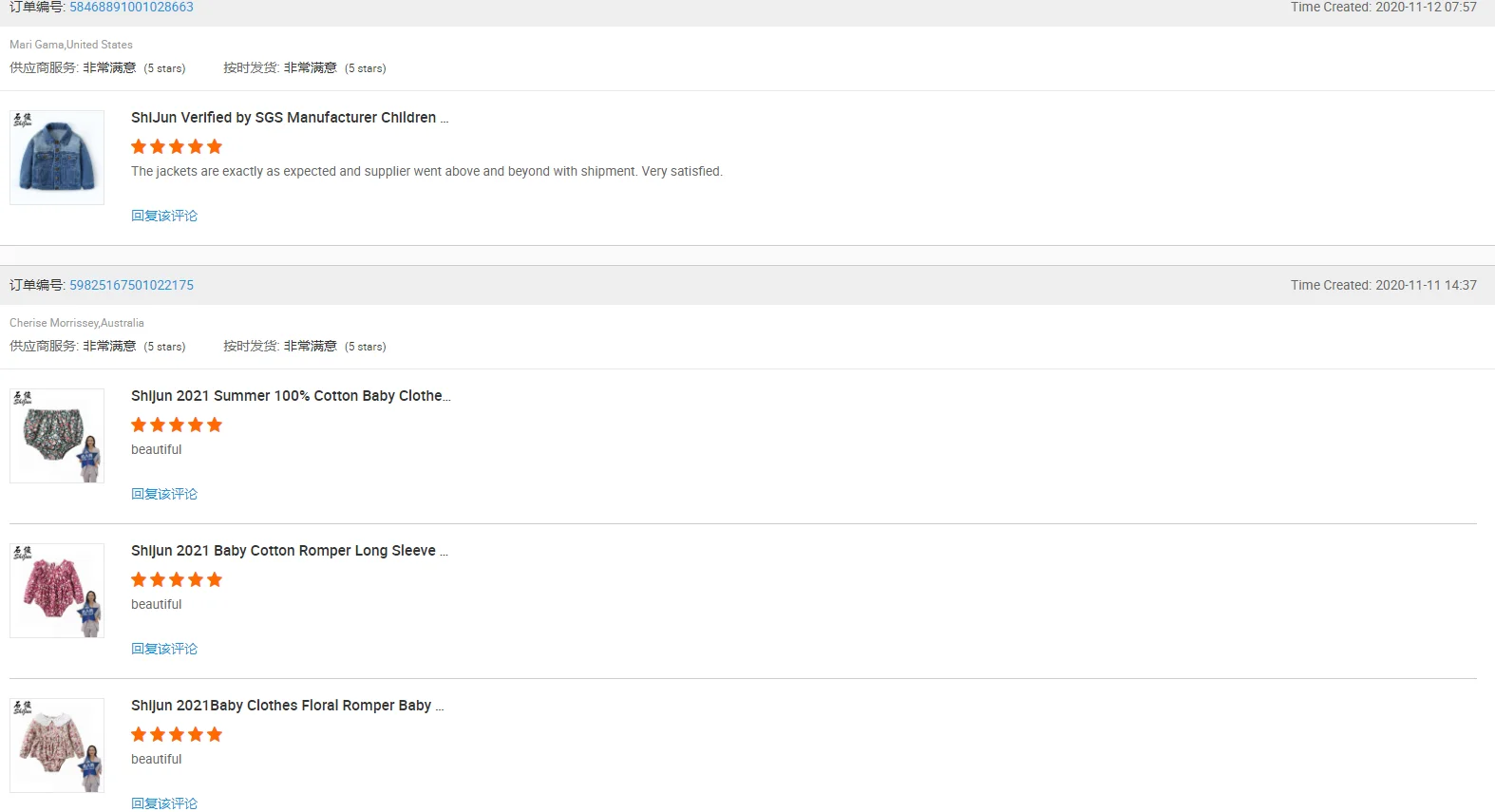This screenshot has width=1495, height=812.
Task: Click reviewer name Cherise Morrissey, Australia
Action: (77, 323)
